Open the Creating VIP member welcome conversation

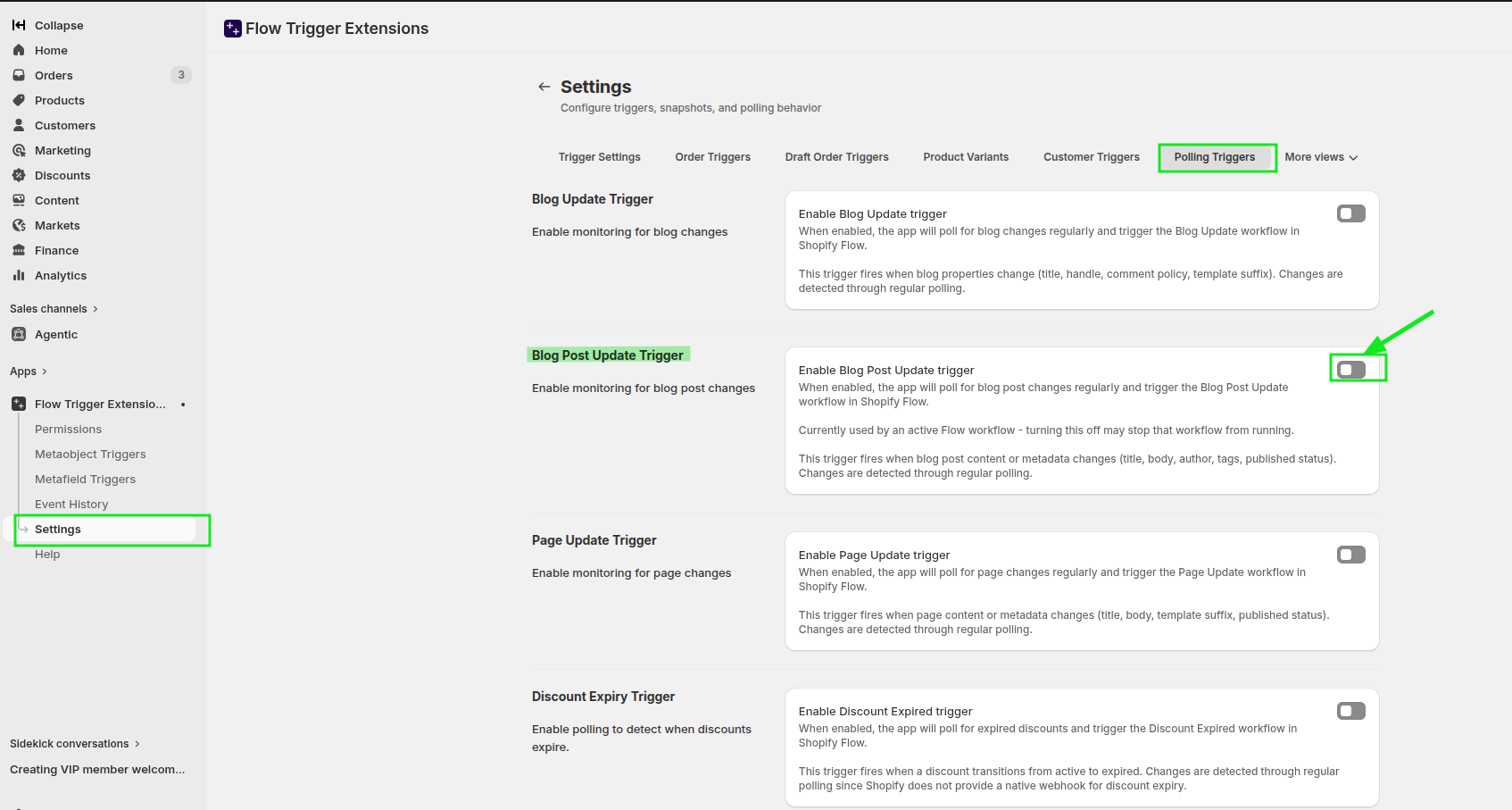(97, 770)
